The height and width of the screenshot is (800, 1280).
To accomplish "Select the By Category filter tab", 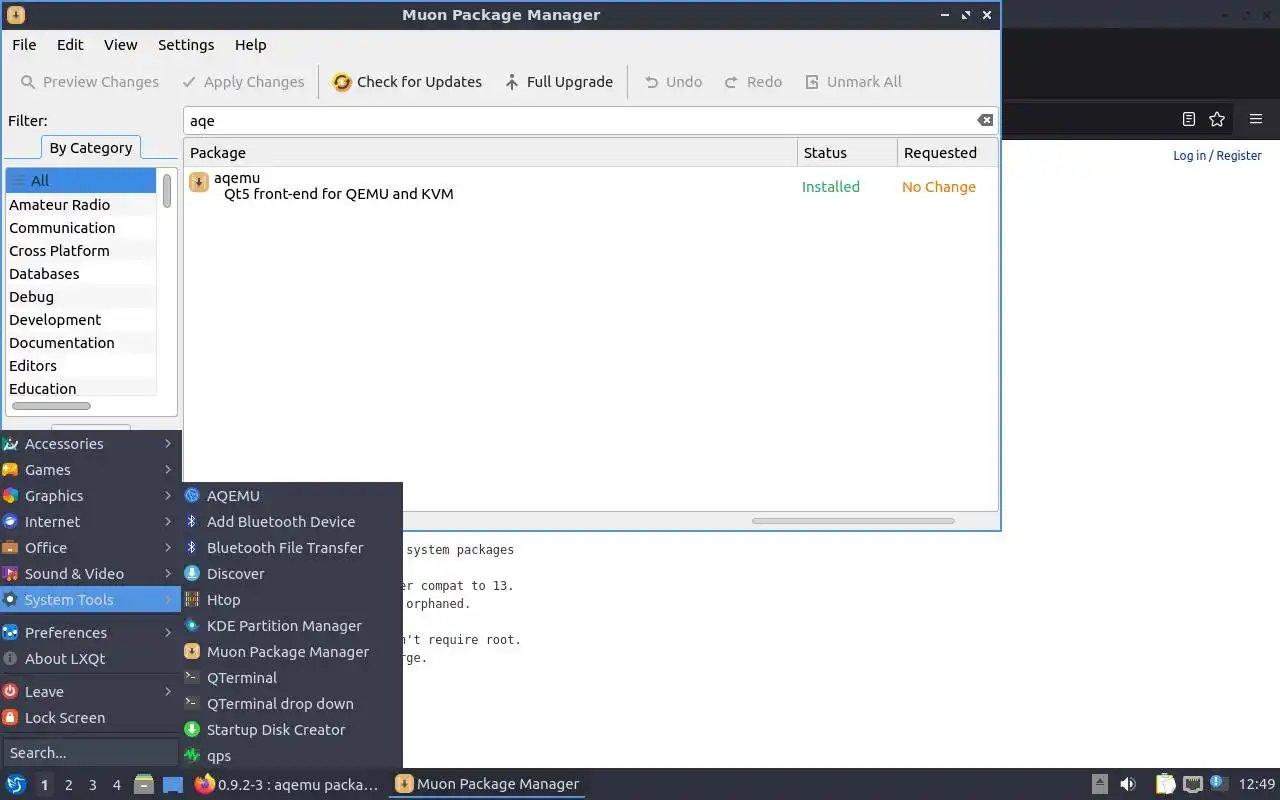I will (x=91, y=148).
